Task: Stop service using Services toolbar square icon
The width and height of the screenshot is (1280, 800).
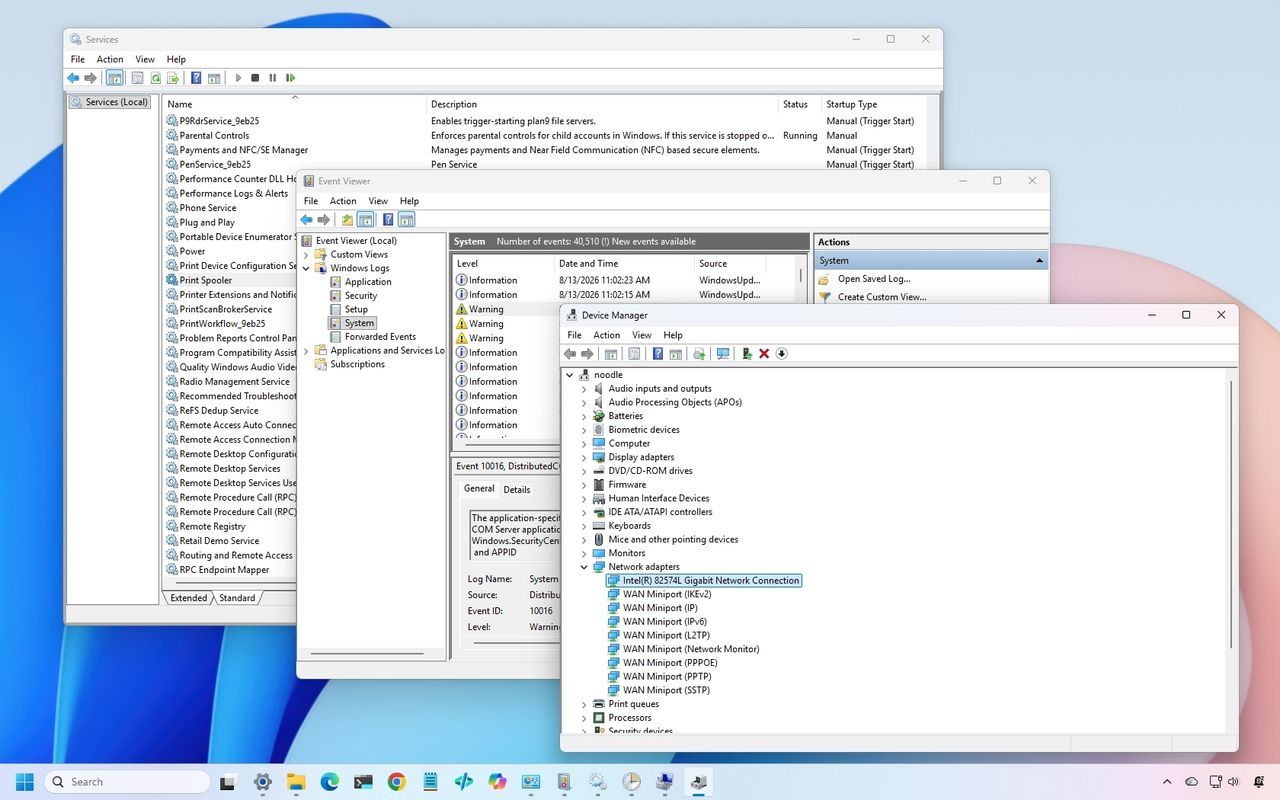Action: coord(255,78)
